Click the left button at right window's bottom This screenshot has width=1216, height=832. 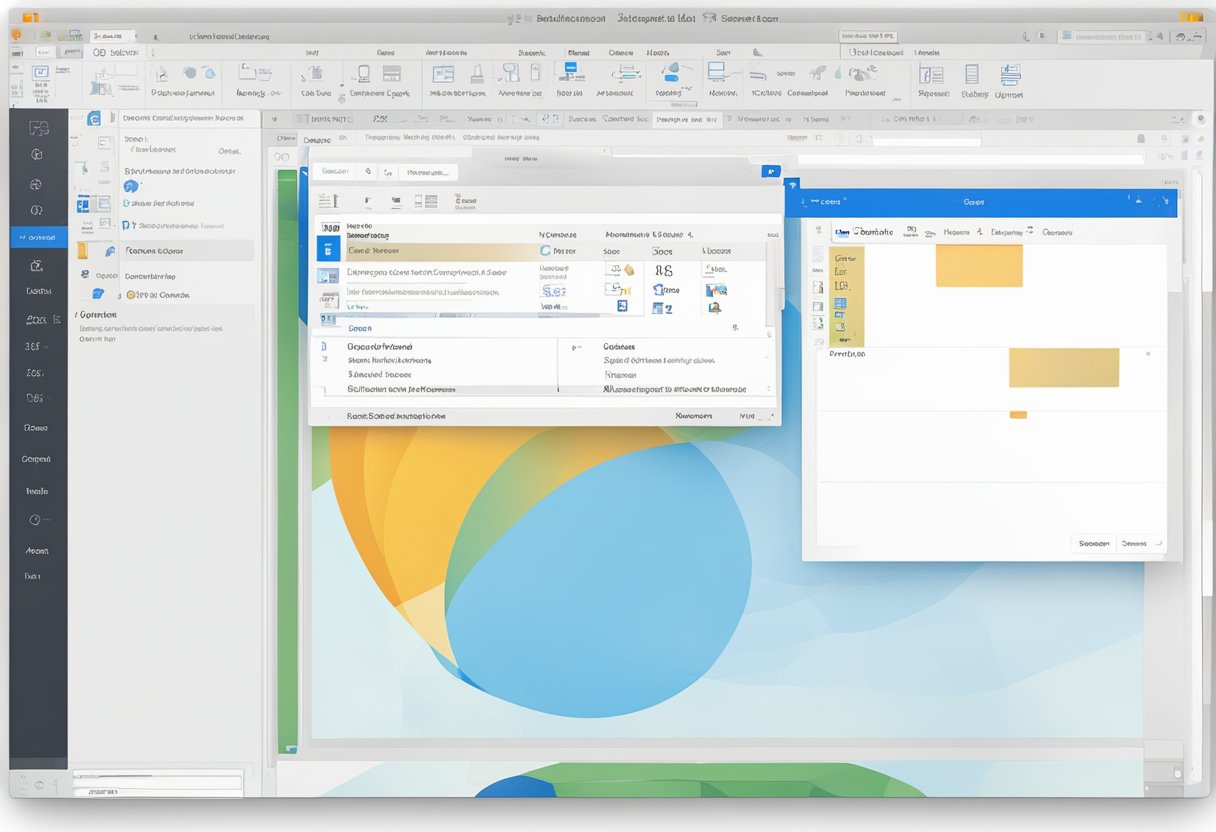[1092, 543]
